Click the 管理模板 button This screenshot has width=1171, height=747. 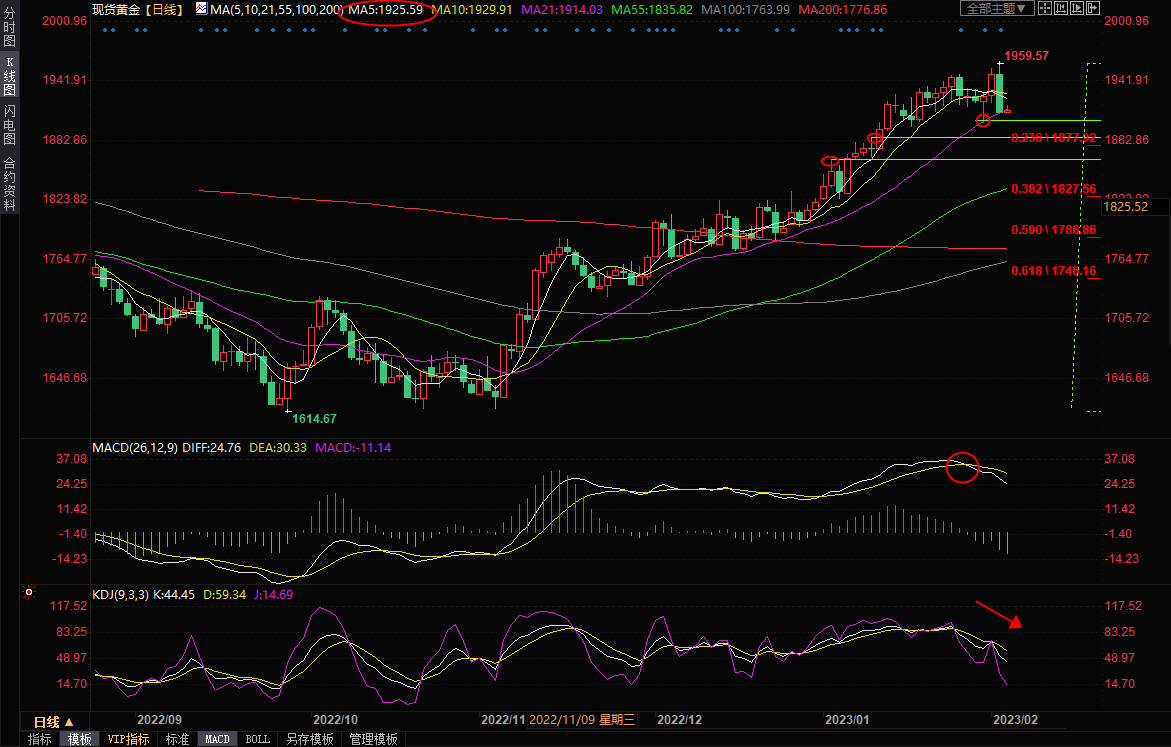click(x=372, y=739)
